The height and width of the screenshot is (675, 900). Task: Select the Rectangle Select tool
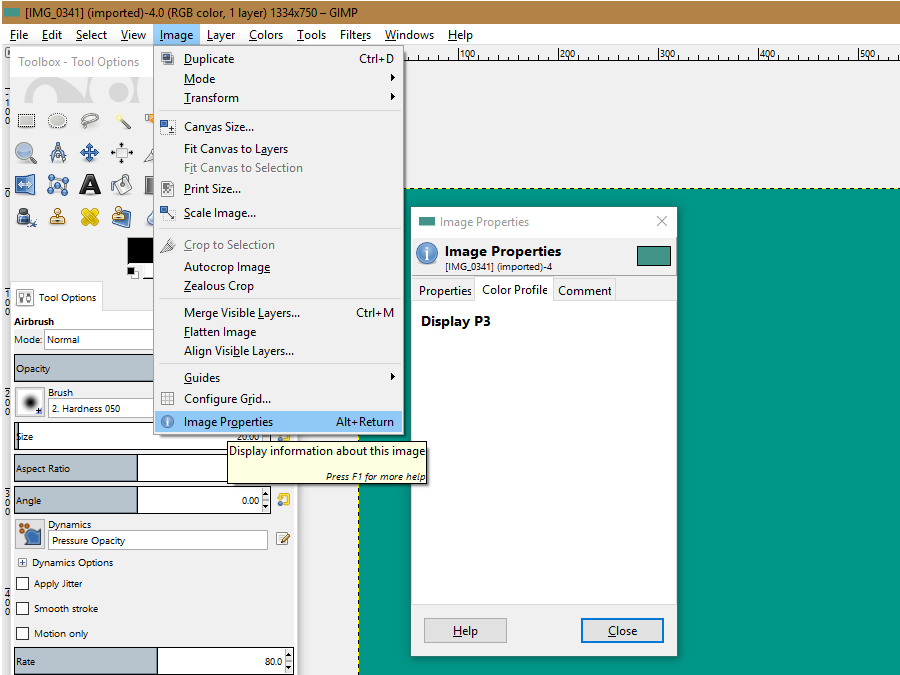coord(26,121)
